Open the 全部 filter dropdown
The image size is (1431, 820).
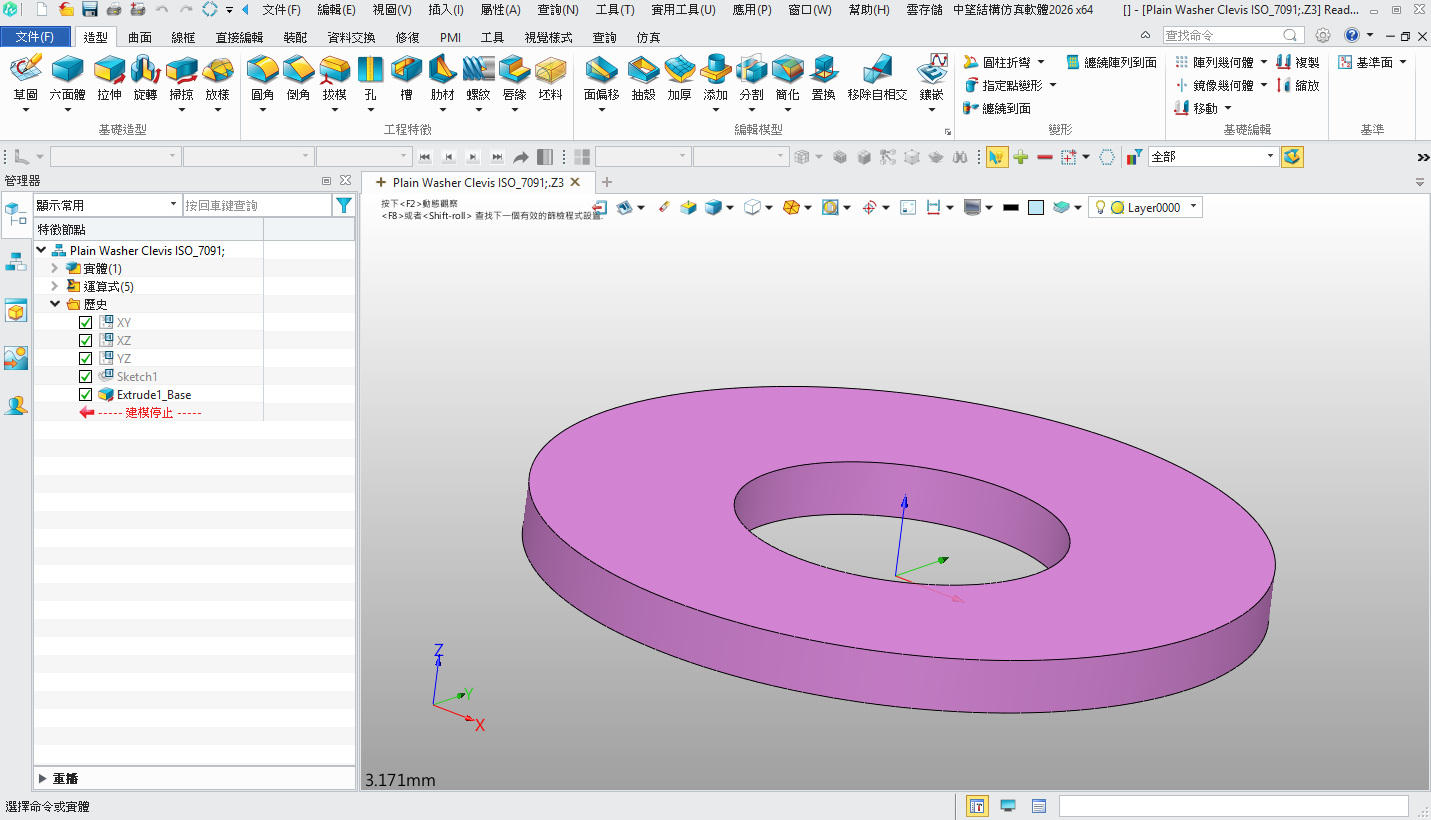(x=1213, y=157)
